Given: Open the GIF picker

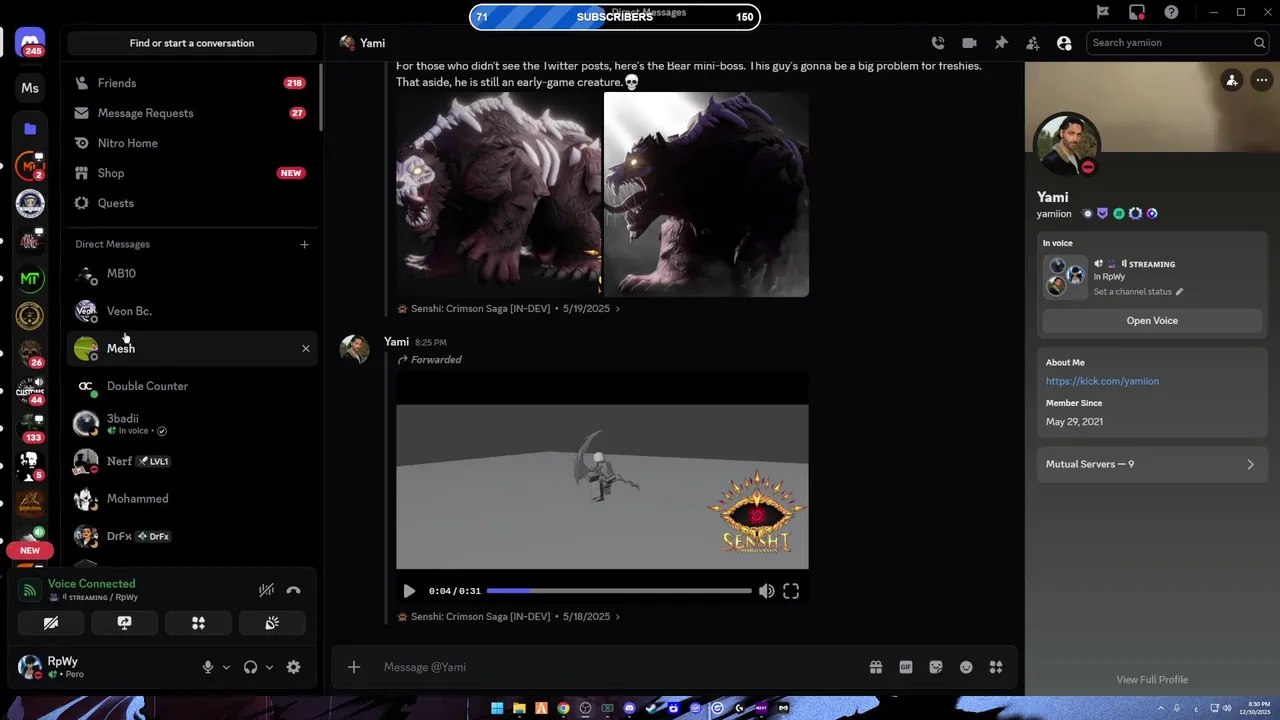Looking at the screenshot, I should click(906, 667).
